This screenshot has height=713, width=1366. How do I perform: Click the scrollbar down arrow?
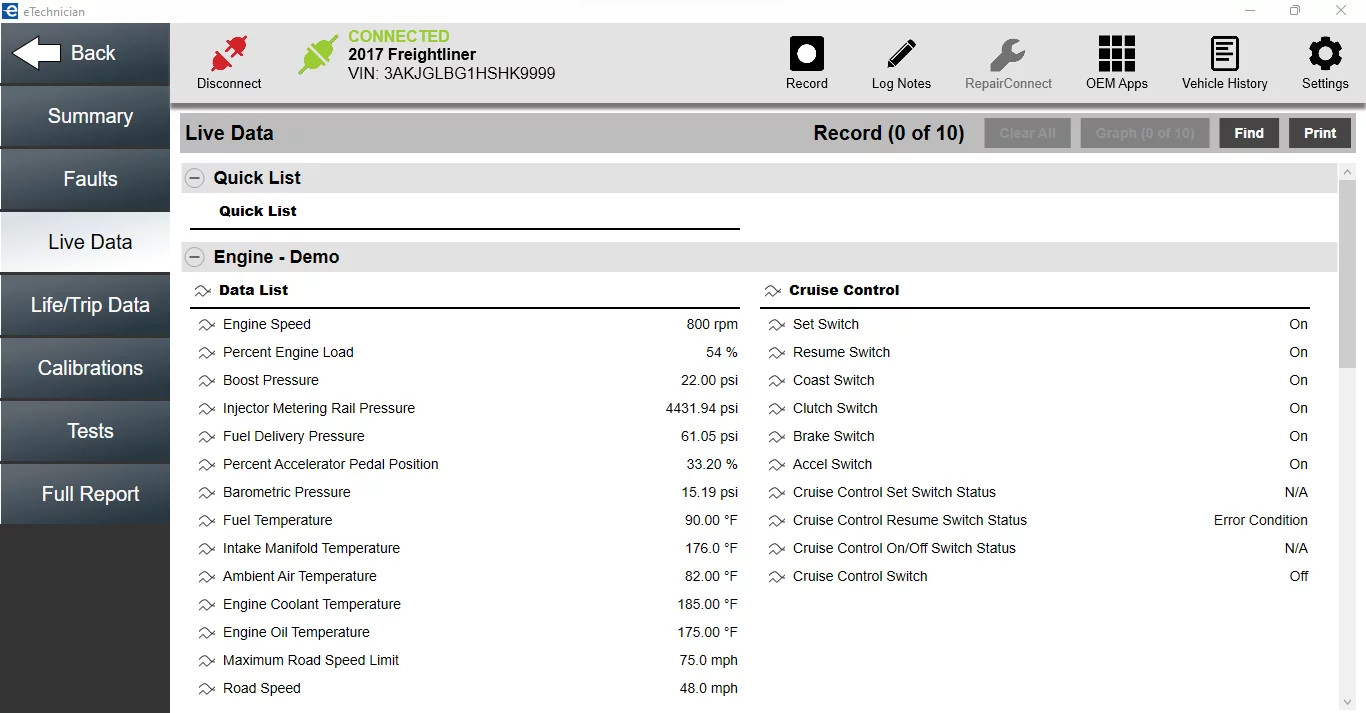click(1347, 702)
